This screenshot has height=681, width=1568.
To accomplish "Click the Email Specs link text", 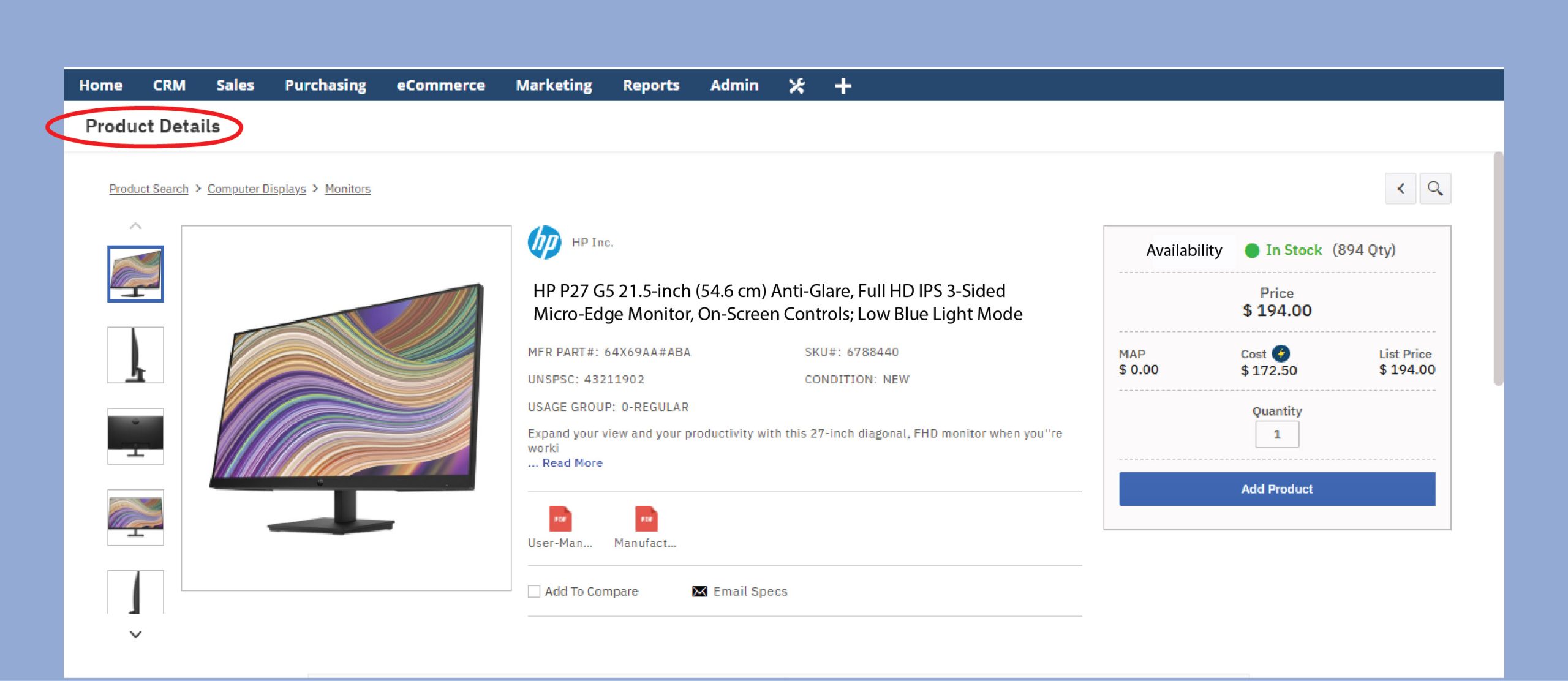I will (750, 591).
